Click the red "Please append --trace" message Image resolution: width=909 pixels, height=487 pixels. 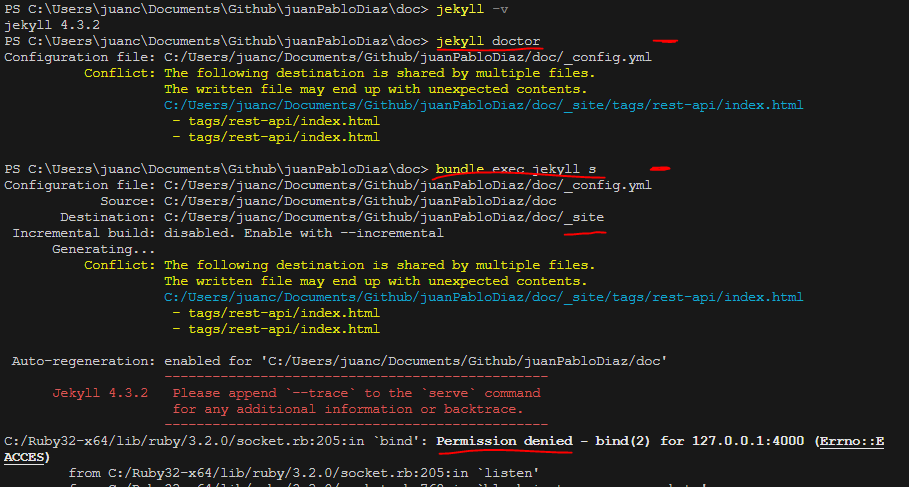(x=356, y=393)
